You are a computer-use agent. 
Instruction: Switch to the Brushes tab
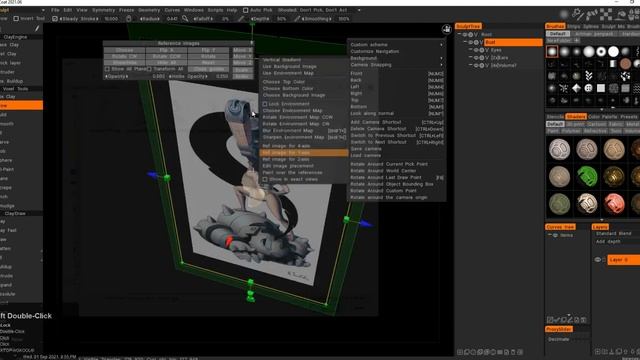click(555, 26)
